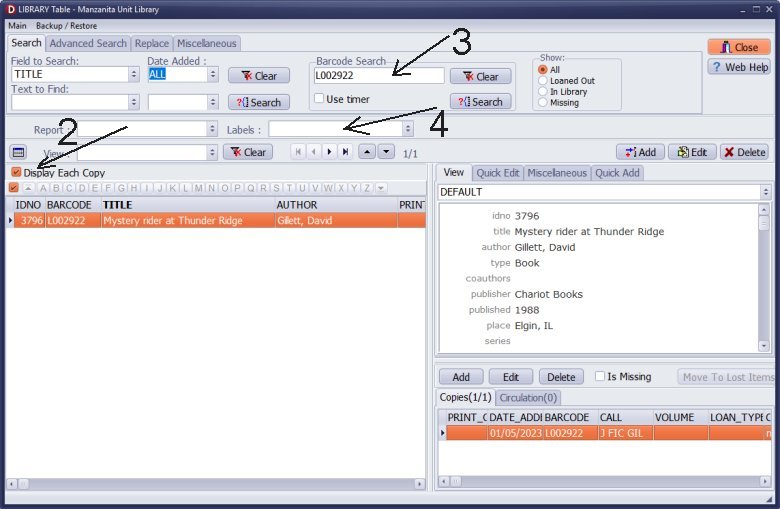Image resolution: width=780 pixels, height=509 pixels.
Task: Select the Mystery rider at Thunder Ridge row
Action: coord(219,220)
